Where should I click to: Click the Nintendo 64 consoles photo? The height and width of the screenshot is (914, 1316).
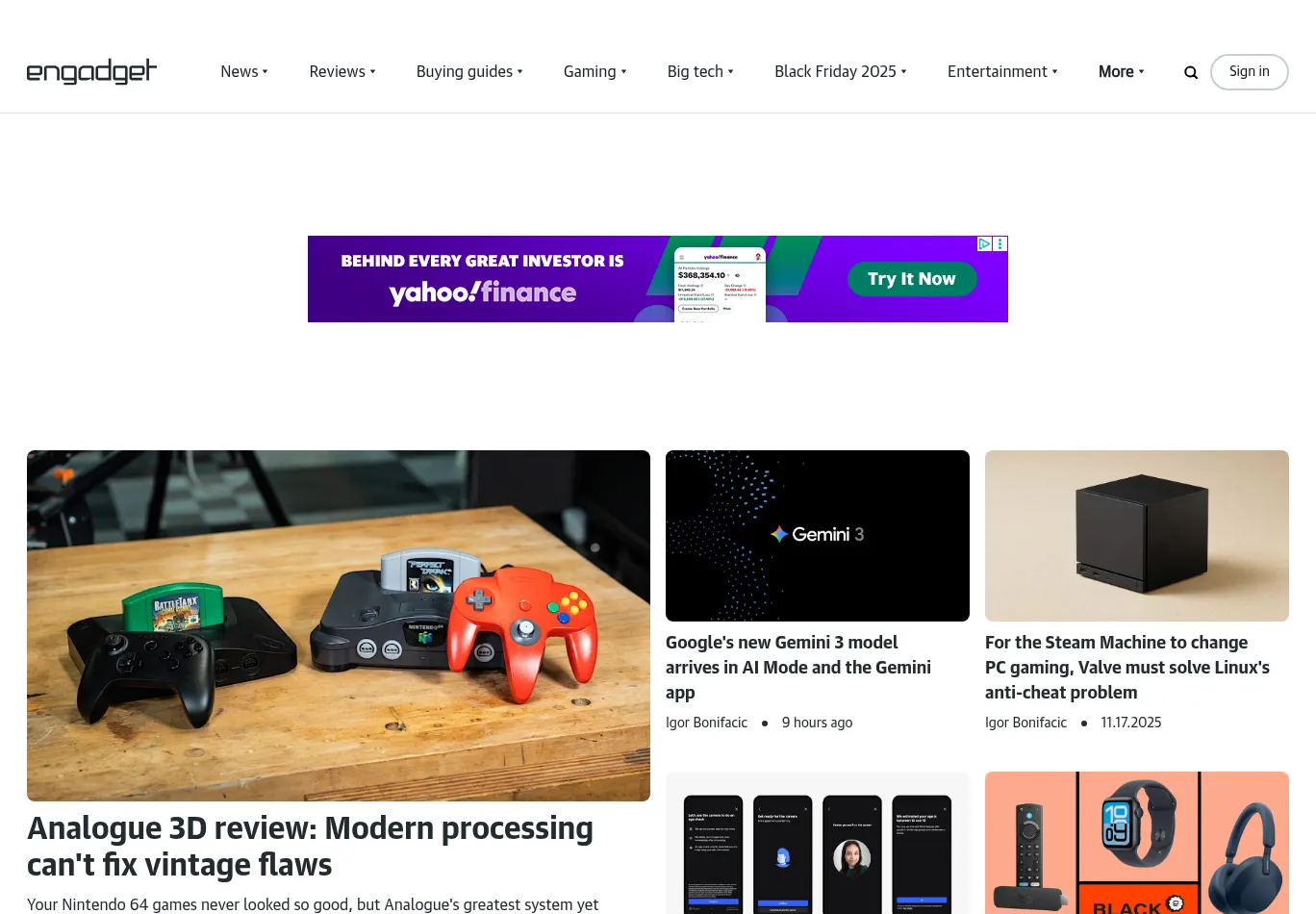[x=339, y=625]
